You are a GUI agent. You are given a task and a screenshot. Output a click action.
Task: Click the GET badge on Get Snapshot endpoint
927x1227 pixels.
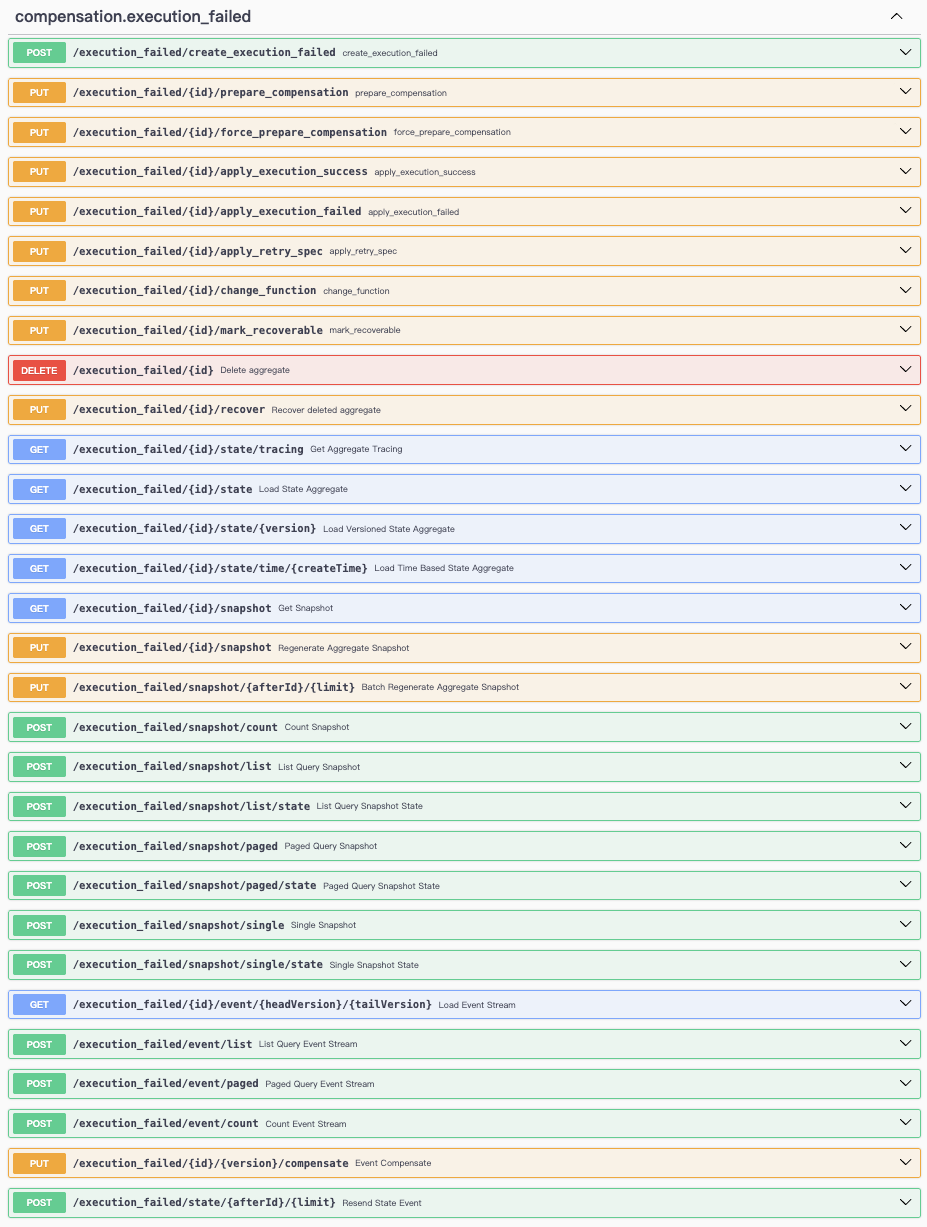38,608
